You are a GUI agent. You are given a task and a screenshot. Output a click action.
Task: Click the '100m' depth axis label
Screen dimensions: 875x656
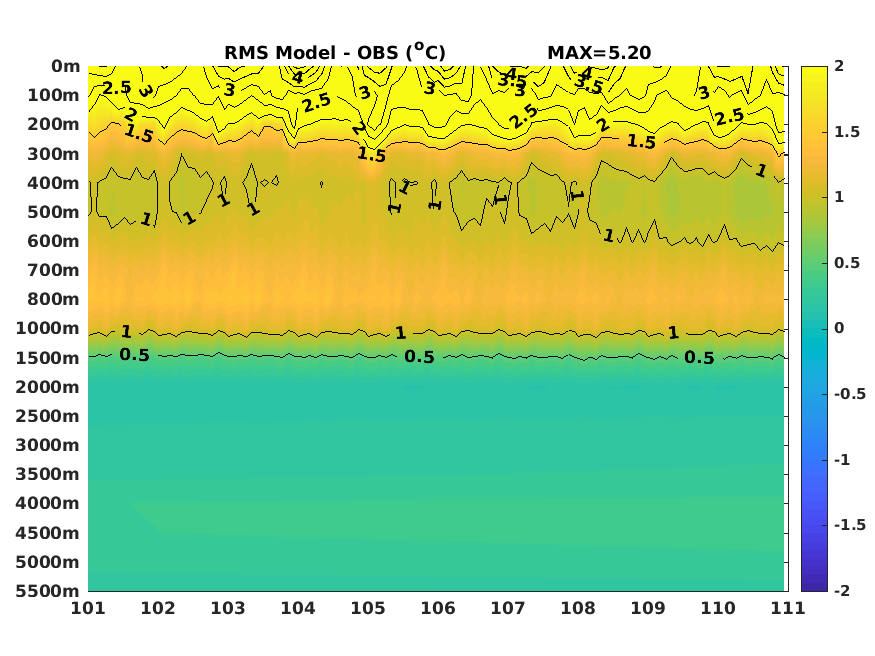tap(54, 95)
